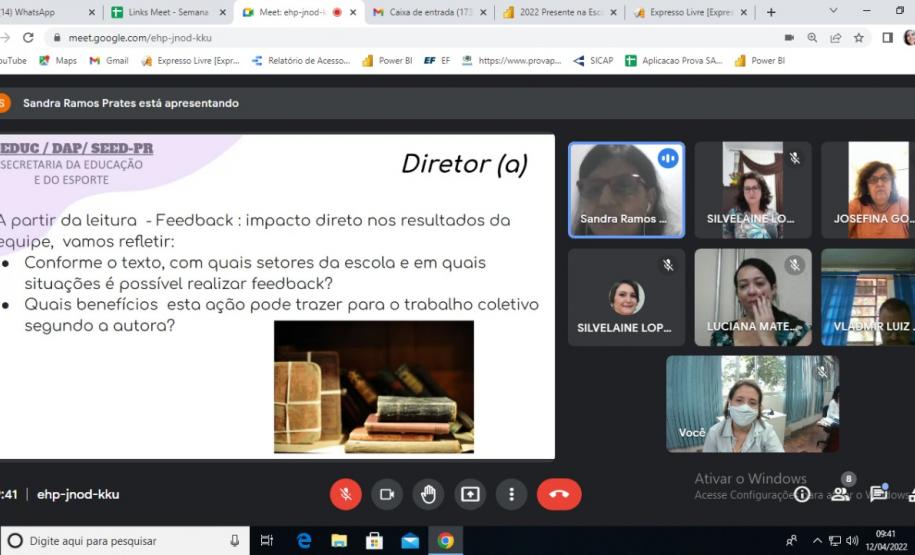Bookmark this page with the star icon
This screenshot has height=555, width=915.
[859, 37]
